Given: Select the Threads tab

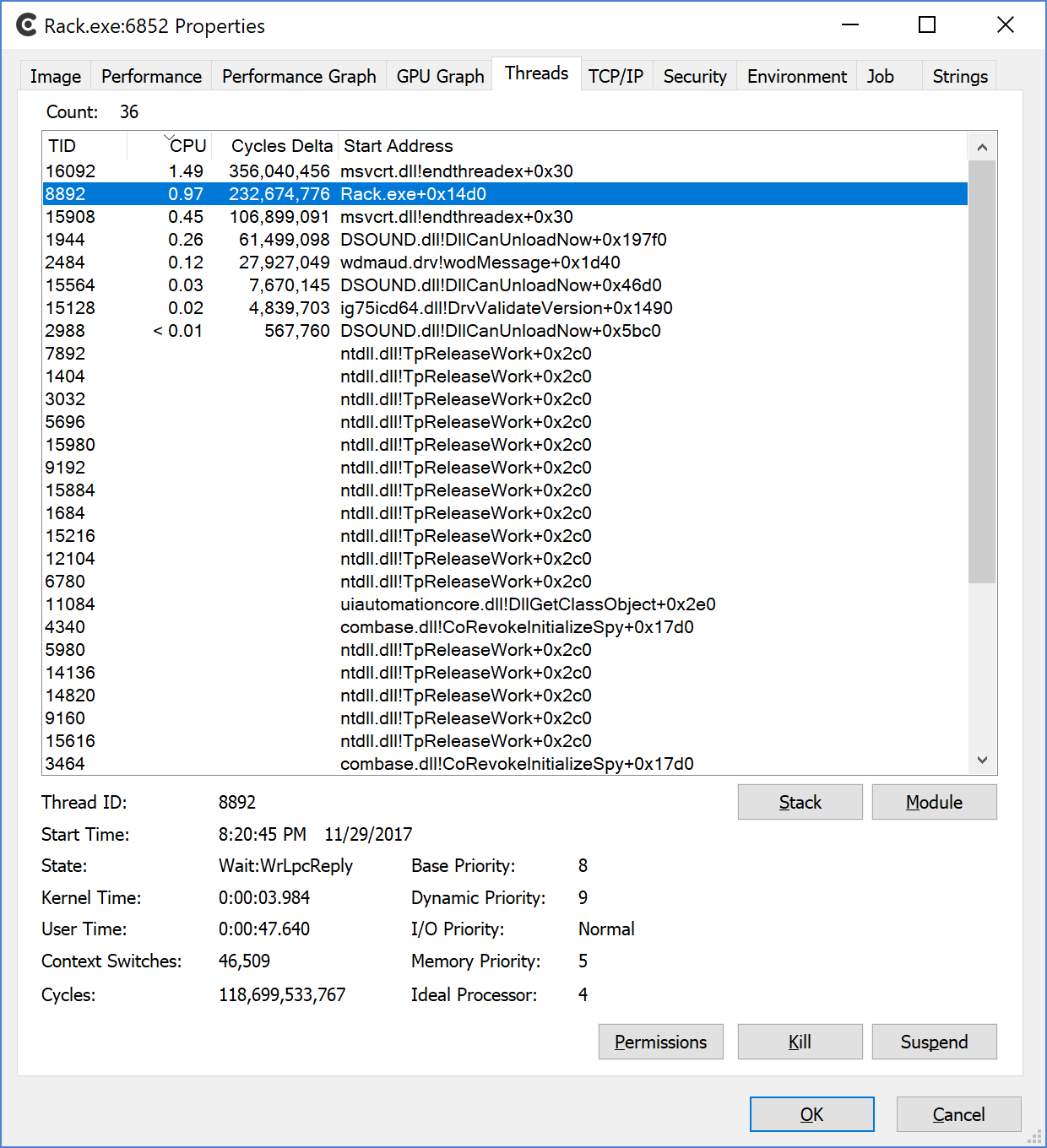Looking at the screenshot, I should pyautogui.click(x=536, y=73).
